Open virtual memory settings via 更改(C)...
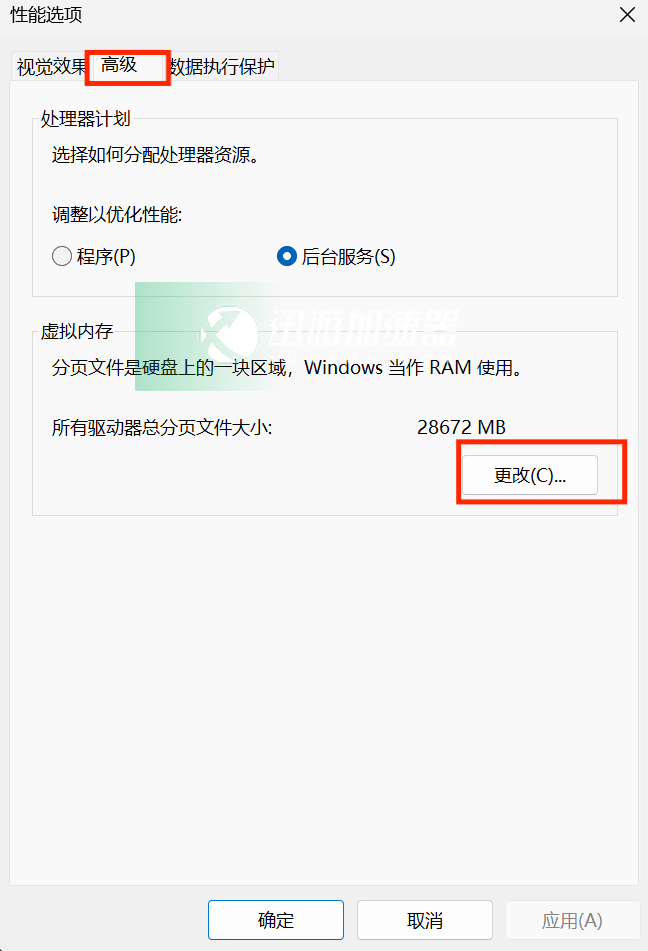Screen dimensions: 648x951 (530, 475)
